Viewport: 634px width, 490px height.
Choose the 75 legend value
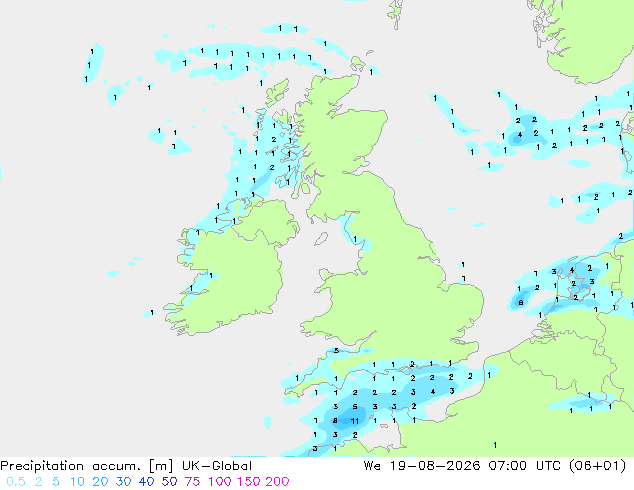point(192,482)
